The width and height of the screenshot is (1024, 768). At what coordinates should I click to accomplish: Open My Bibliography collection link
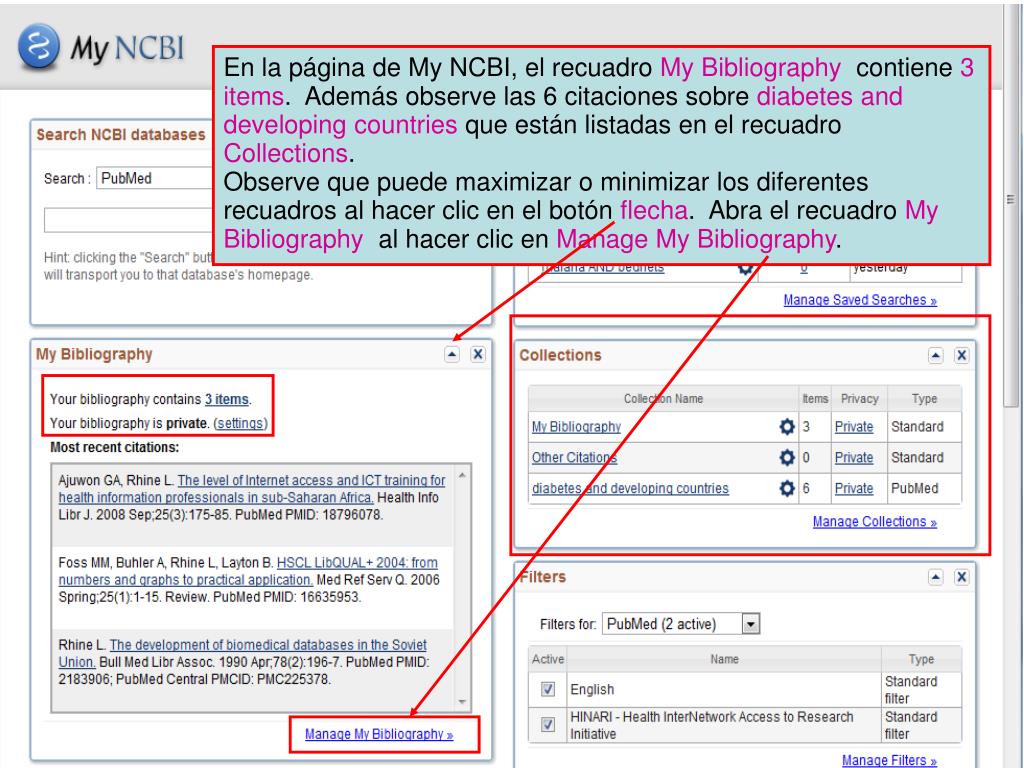coord(576,426)
